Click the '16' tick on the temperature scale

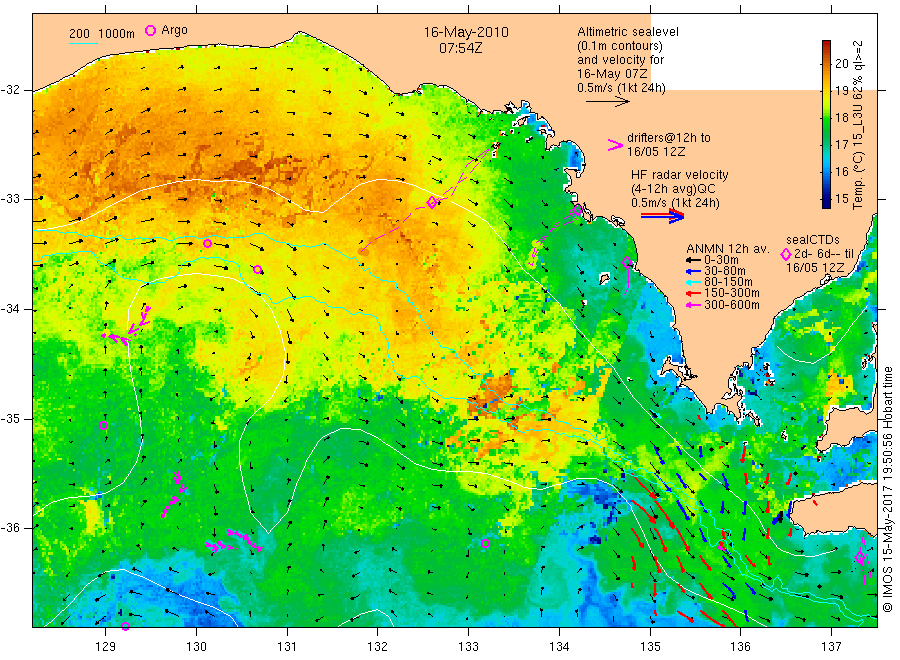tap(841, 172)
